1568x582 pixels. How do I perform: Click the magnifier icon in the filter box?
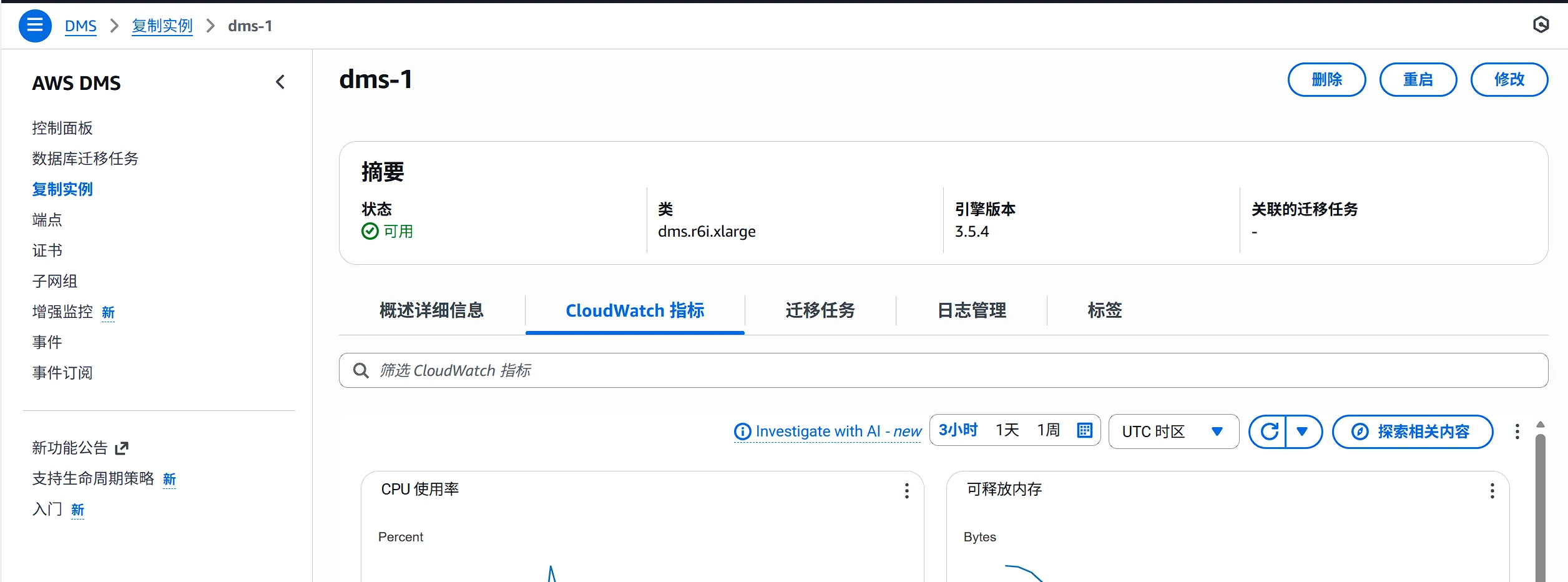click(x=361, y=370)
